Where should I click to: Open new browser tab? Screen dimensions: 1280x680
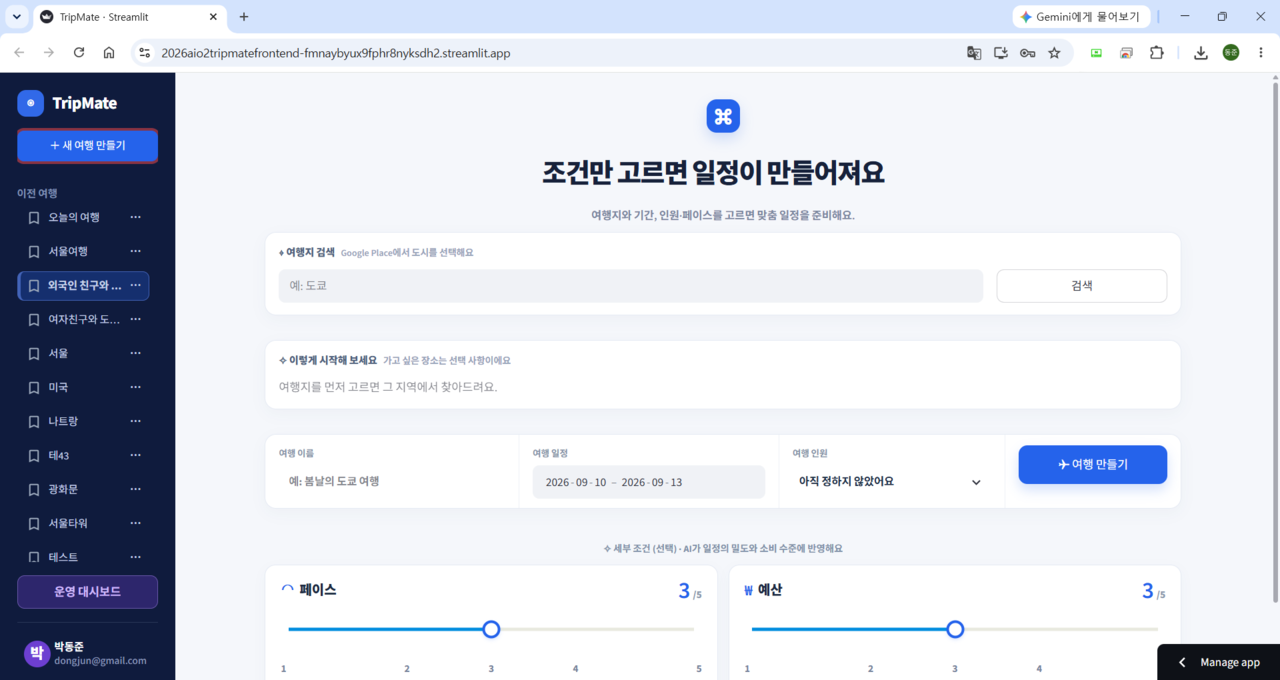[x=244, y=17]
